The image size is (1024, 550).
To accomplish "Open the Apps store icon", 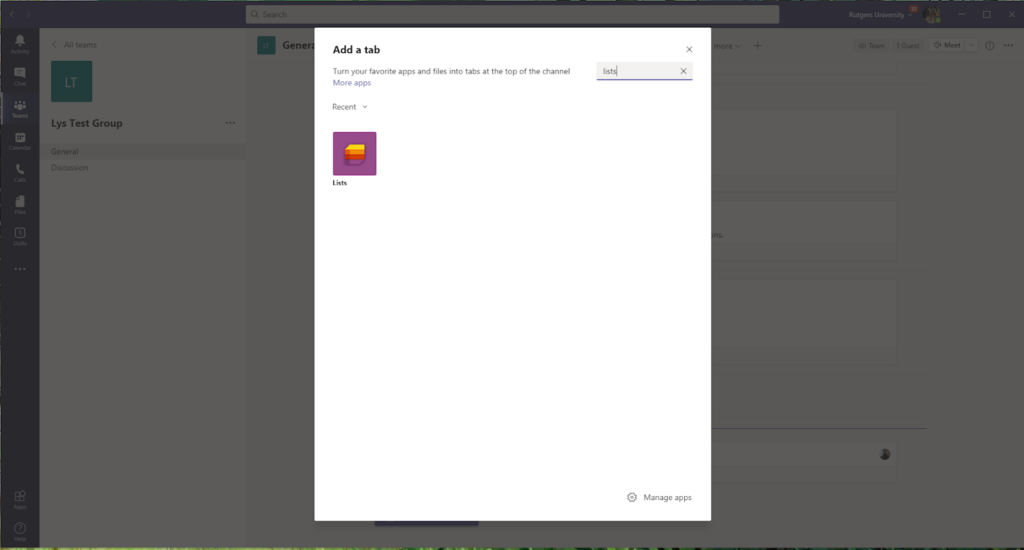I will (19, 498).
